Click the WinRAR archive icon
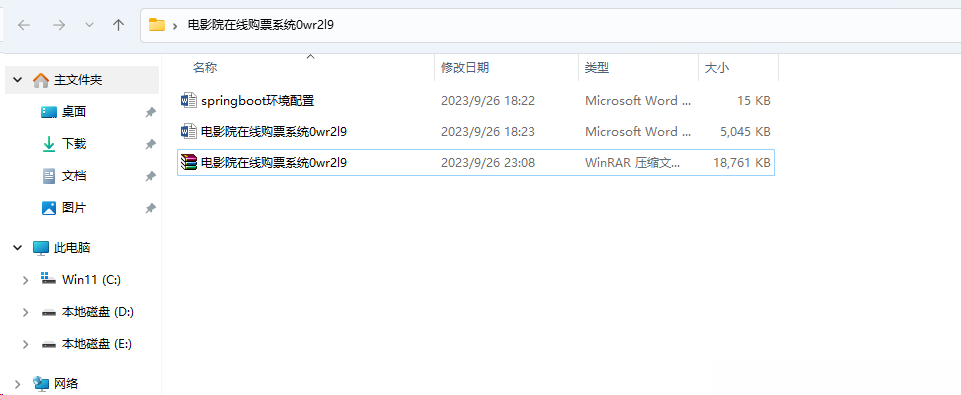The image size is (961, 395). 189,162
